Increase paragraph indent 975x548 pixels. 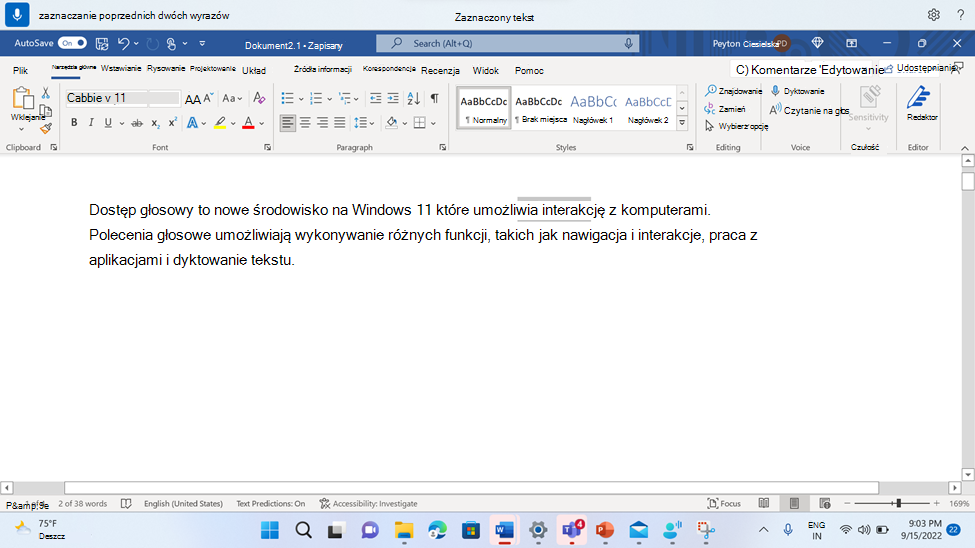click(393, 98)
